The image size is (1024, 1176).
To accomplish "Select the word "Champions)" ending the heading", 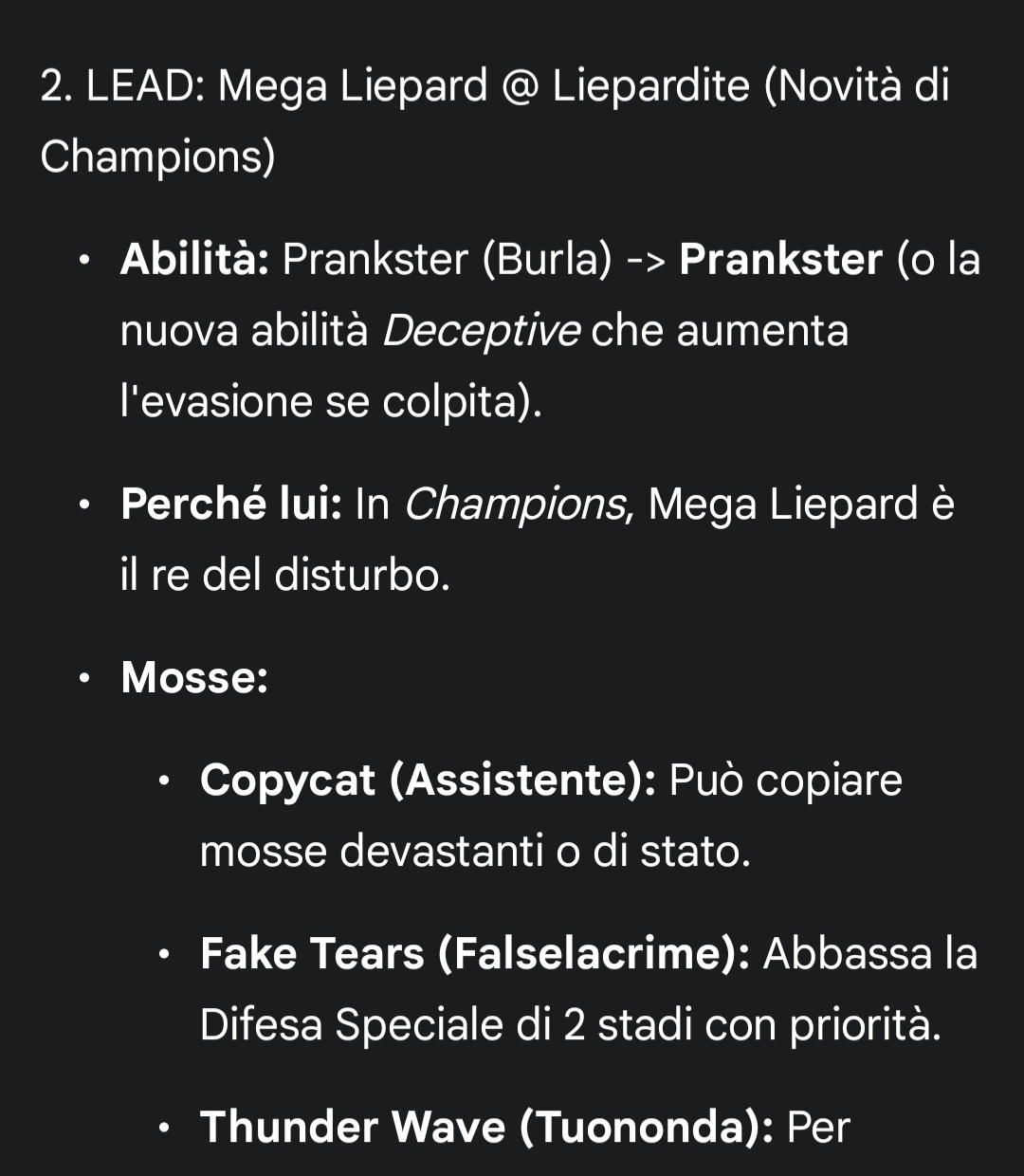I will point(157,157).
